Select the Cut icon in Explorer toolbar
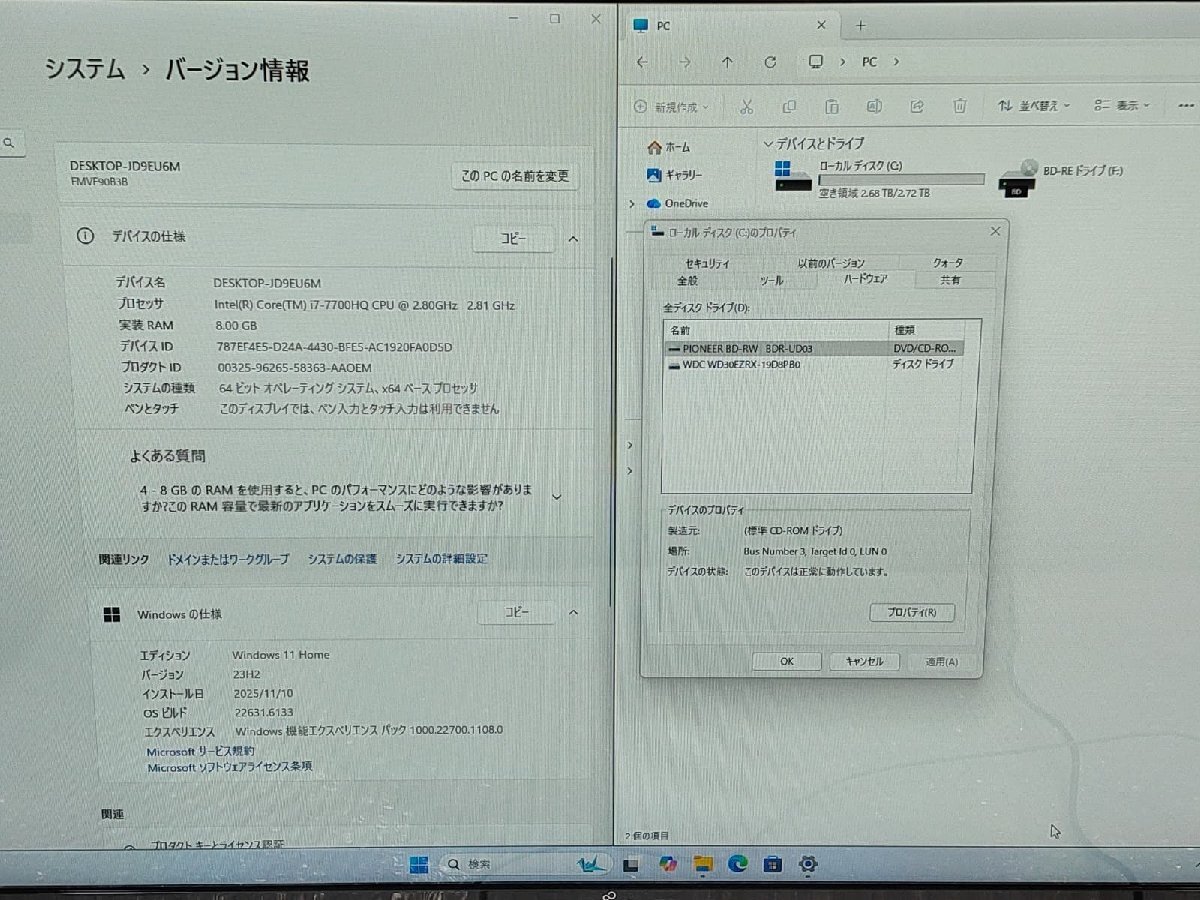Viewport: 1200px width, 900px height. [x=746, y=105]
